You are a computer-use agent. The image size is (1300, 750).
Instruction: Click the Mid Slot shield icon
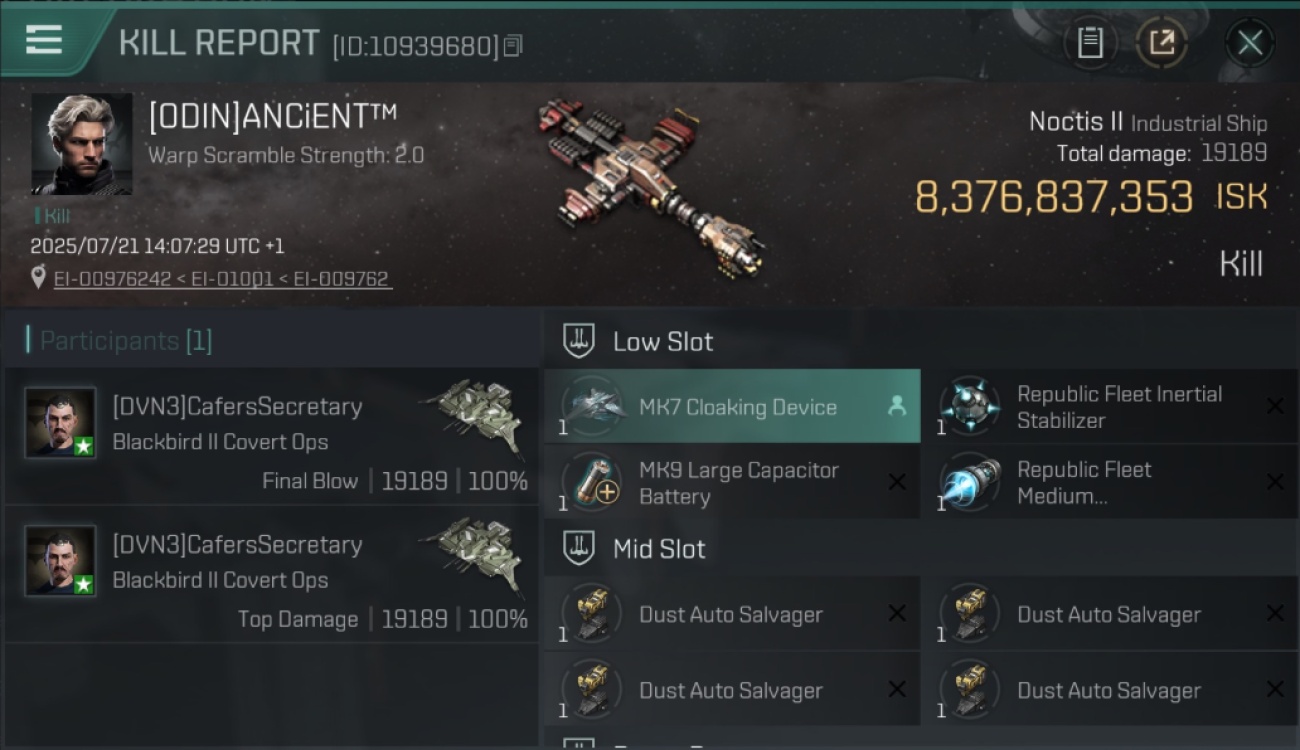pos(579,548)
